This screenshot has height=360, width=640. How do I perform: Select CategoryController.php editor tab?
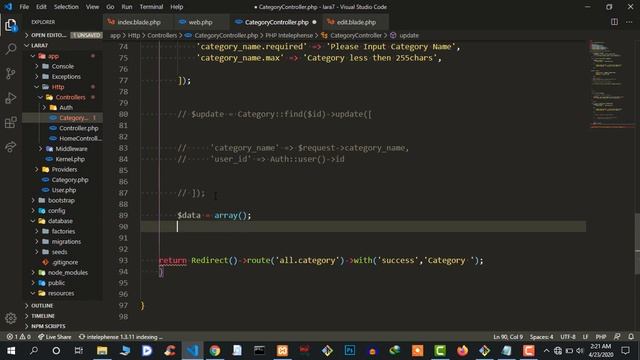tap(276, 22)
